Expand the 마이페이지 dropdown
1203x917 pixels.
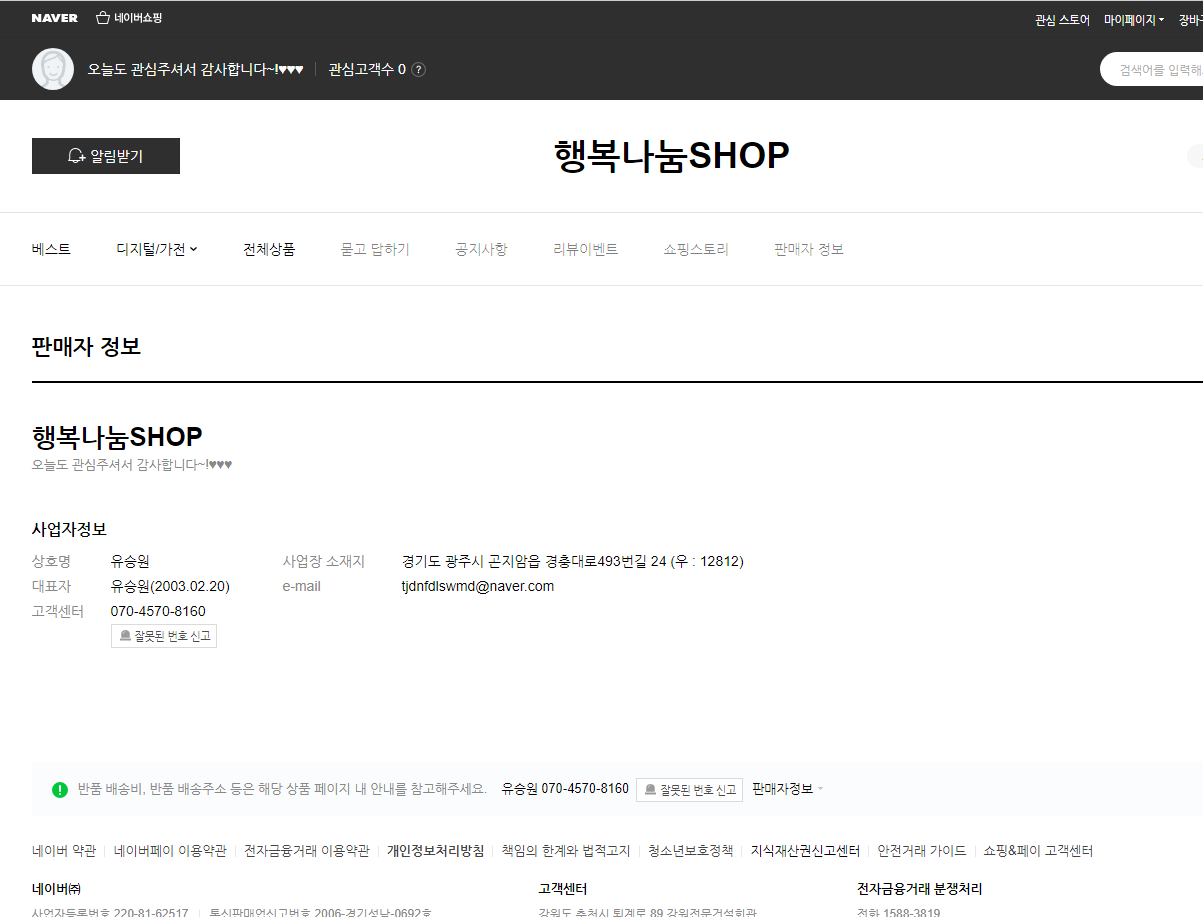click(1134, 20)
